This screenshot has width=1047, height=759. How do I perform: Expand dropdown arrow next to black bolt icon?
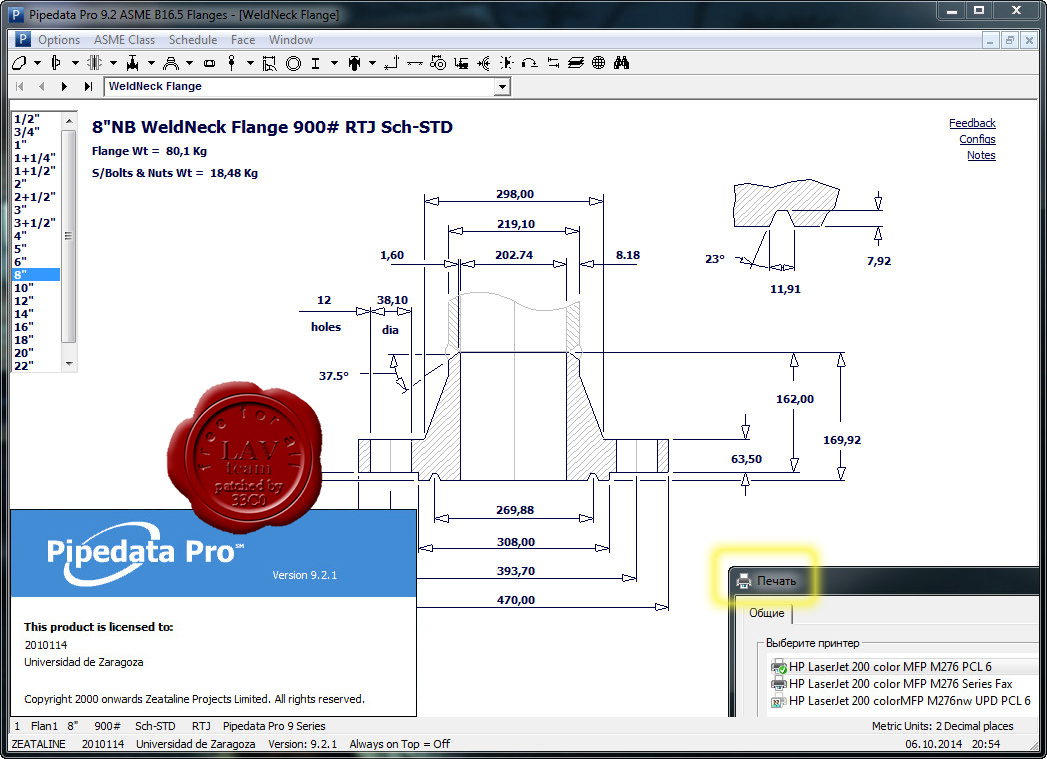pyautogui.click(x=372, y=63)
